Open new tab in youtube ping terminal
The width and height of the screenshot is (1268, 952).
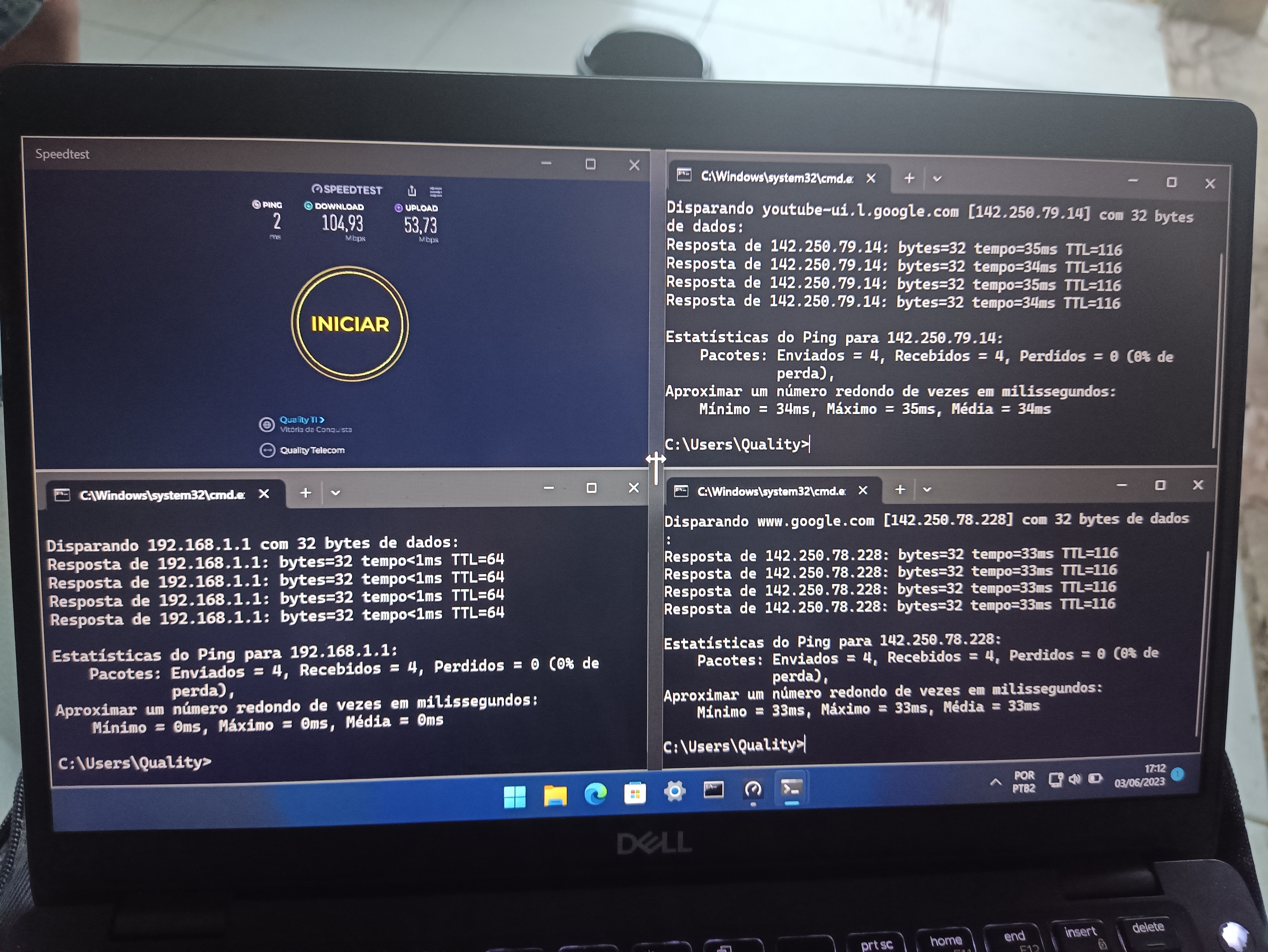909,179
